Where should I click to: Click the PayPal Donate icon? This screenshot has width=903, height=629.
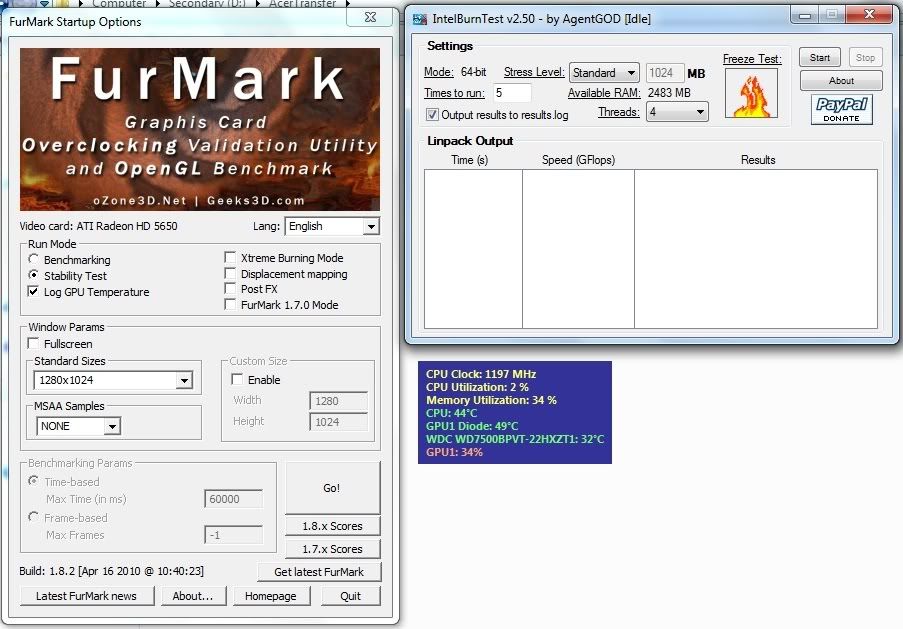click(842, 109)
